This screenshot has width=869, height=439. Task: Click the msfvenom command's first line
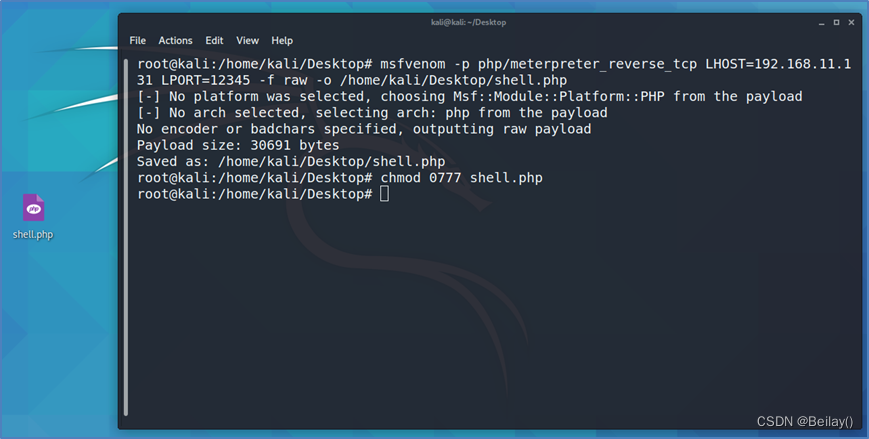(494, 64)
